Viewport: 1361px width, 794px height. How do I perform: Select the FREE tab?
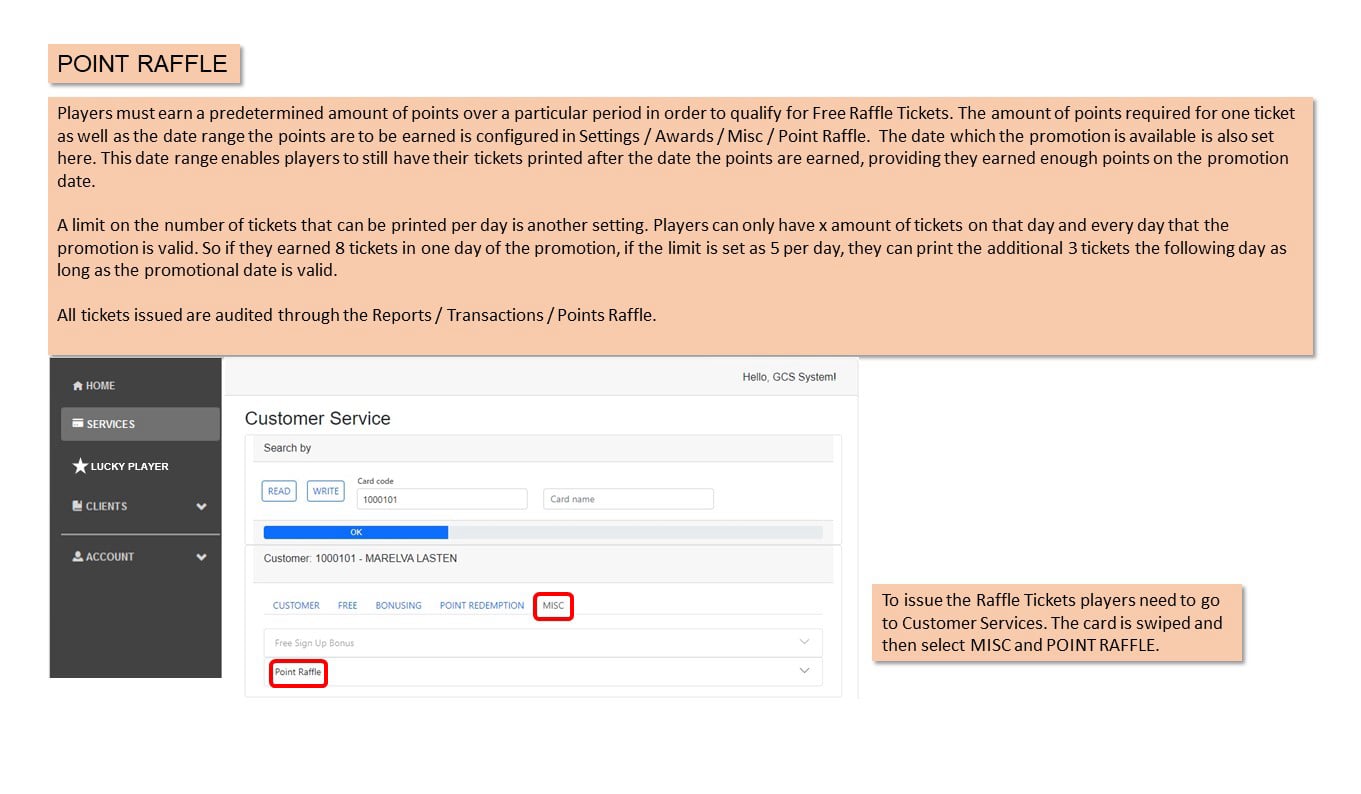(x=347, y=606)
